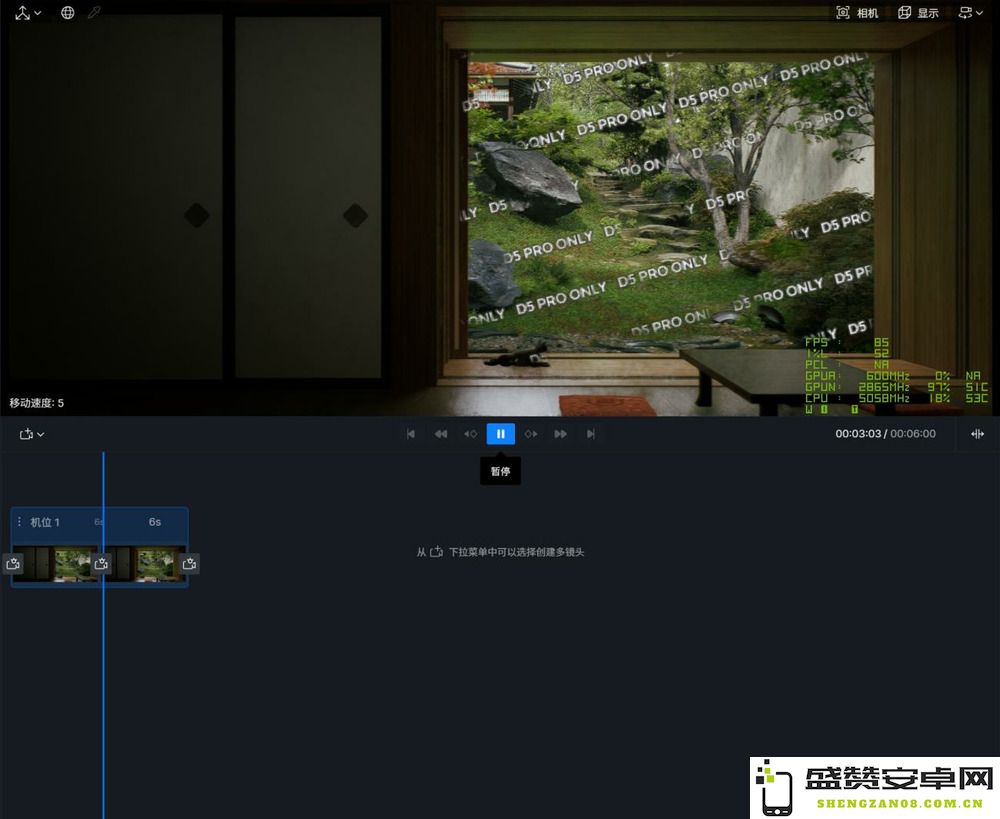
Task: Expand the top-right view options dropdown
Action: point(971,13)
